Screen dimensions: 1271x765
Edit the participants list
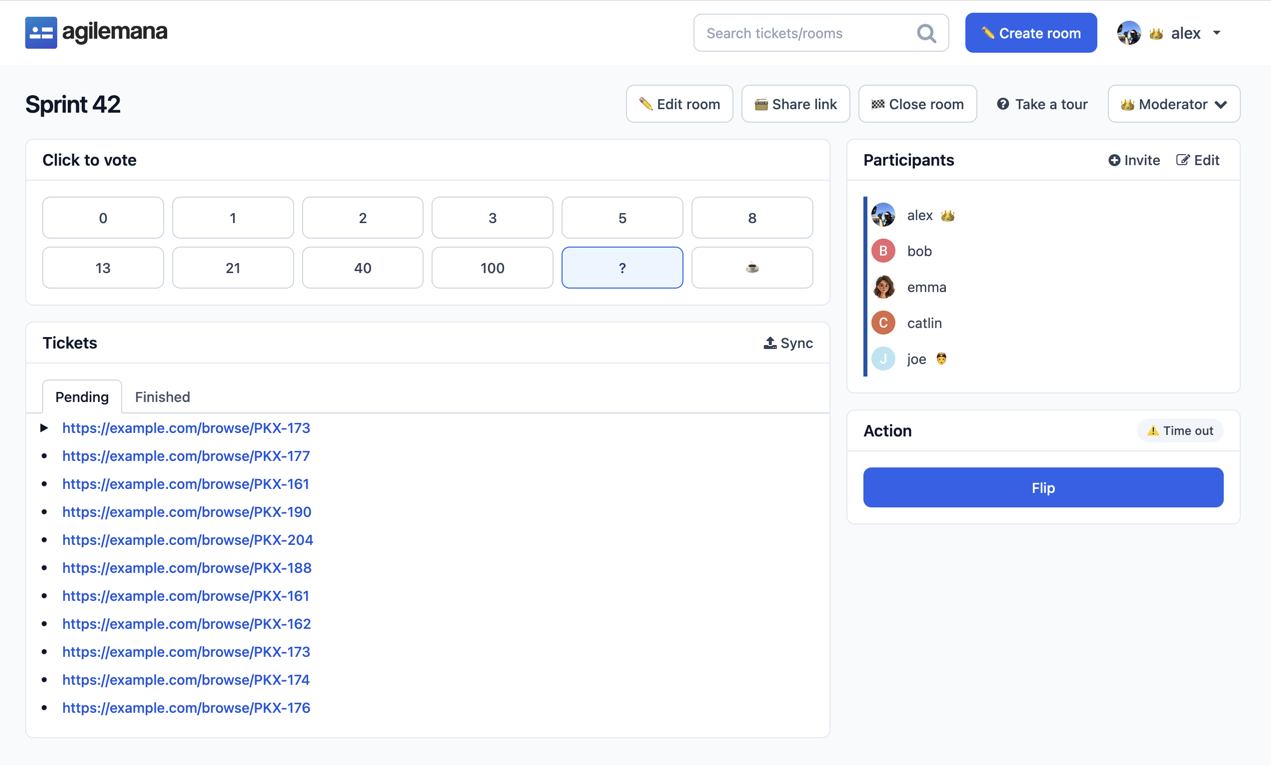(x=1198, y=160)
